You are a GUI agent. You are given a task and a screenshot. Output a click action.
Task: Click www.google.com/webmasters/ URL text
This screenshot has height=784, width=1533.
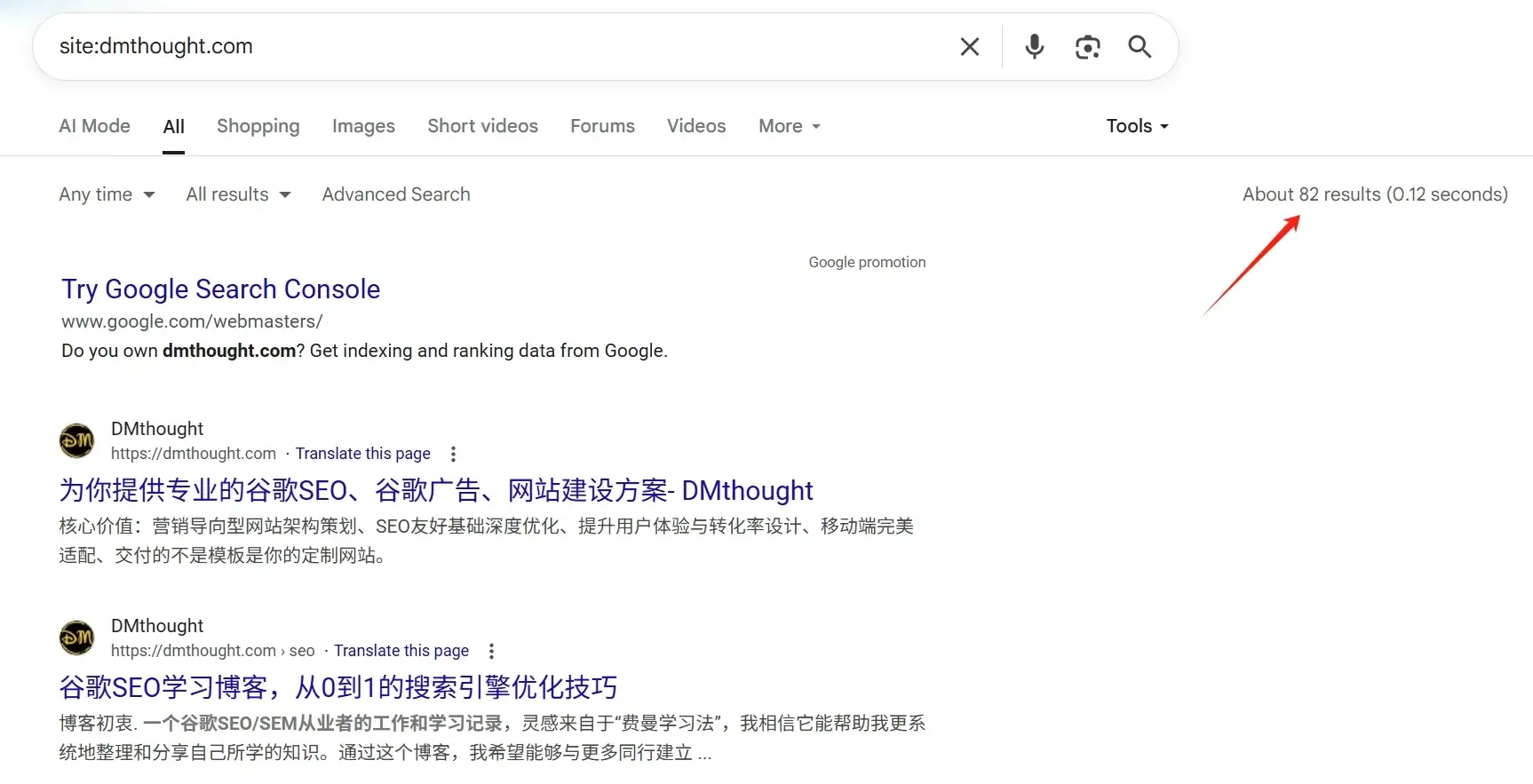(192, 321)
